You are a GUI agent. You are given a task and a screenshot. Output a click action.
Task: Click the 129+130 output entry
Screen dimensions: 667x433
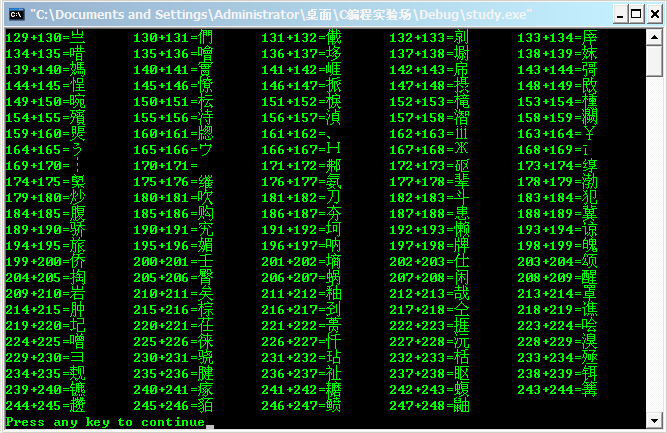(x=44, y=38)
